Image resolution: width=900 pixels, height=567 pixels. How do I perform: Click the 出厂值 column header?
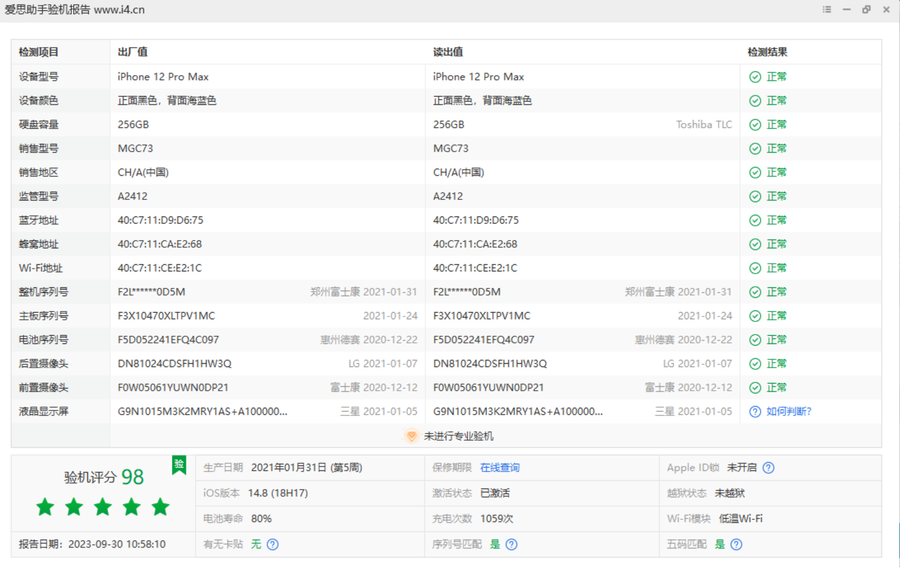tap(133, 52)
